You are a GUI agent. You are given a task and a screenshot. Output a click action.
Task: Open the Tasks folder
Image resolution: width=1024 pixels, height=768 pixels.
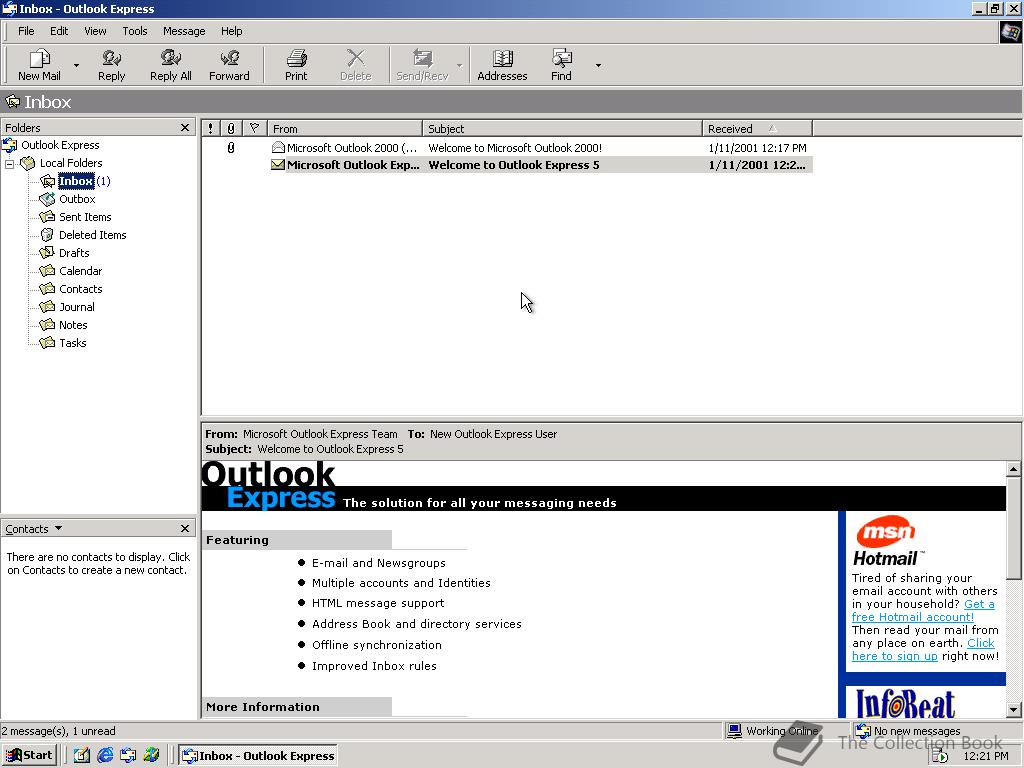72,343
